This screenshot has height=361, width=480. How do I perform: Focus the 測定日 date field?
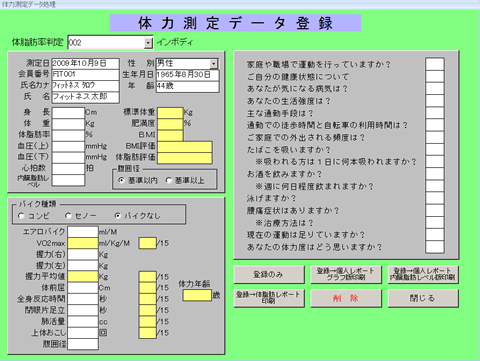[85, 64]
